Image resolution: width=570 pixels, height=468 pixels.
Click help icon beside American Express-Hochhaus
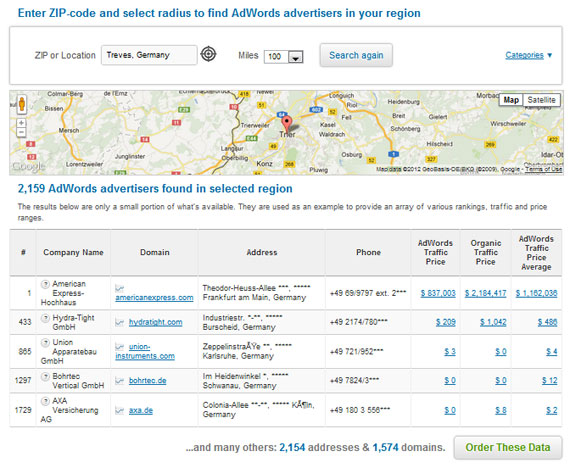pos(45,284)
